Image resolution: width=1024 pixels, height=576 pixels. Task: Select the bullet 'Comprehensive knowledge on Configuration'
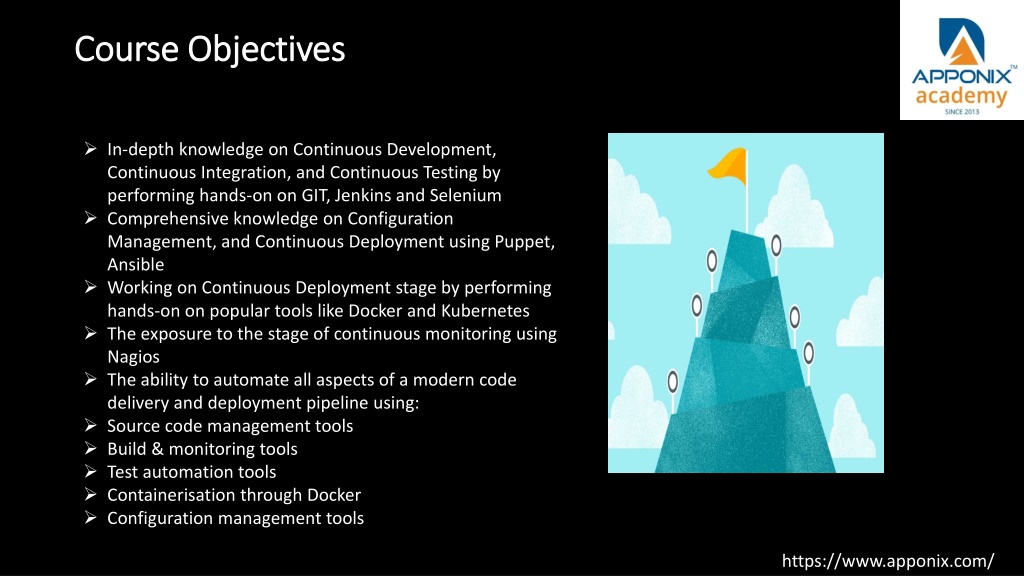point(331,242)
